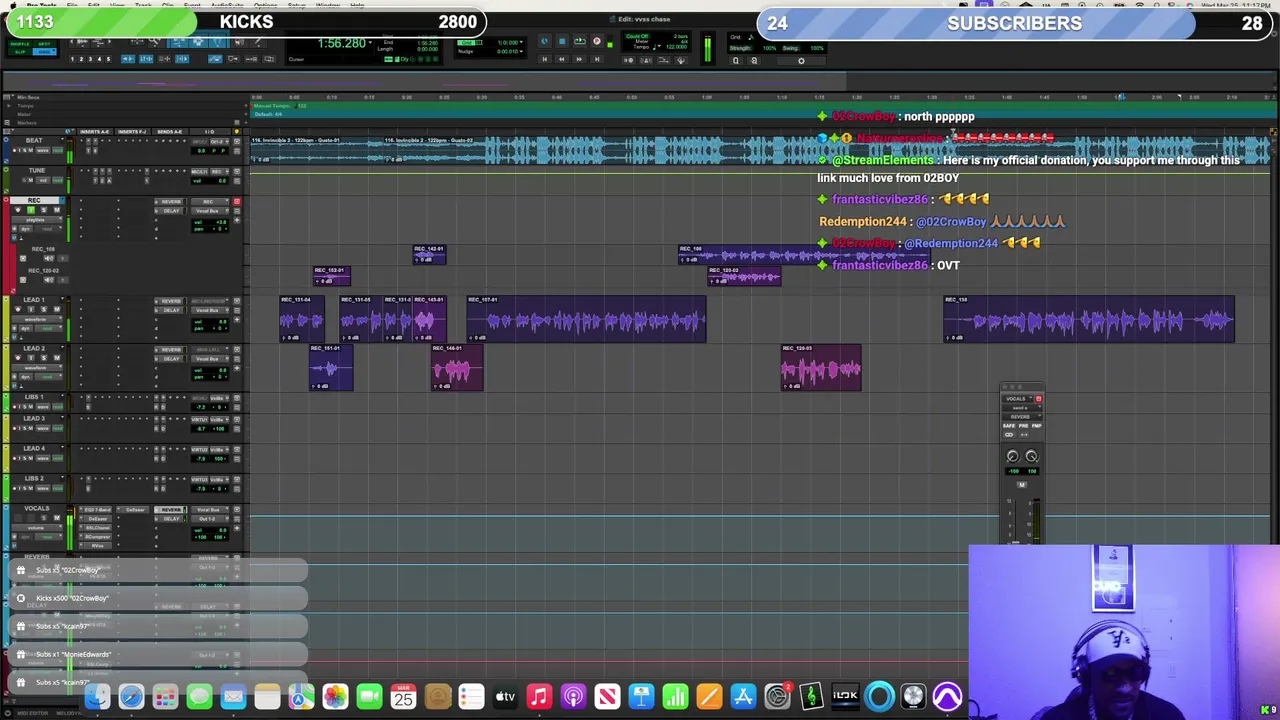Screen dimensions: 1280x720
Task: Open Pro Tools icon in the Dock
Action: click(948, 696)
